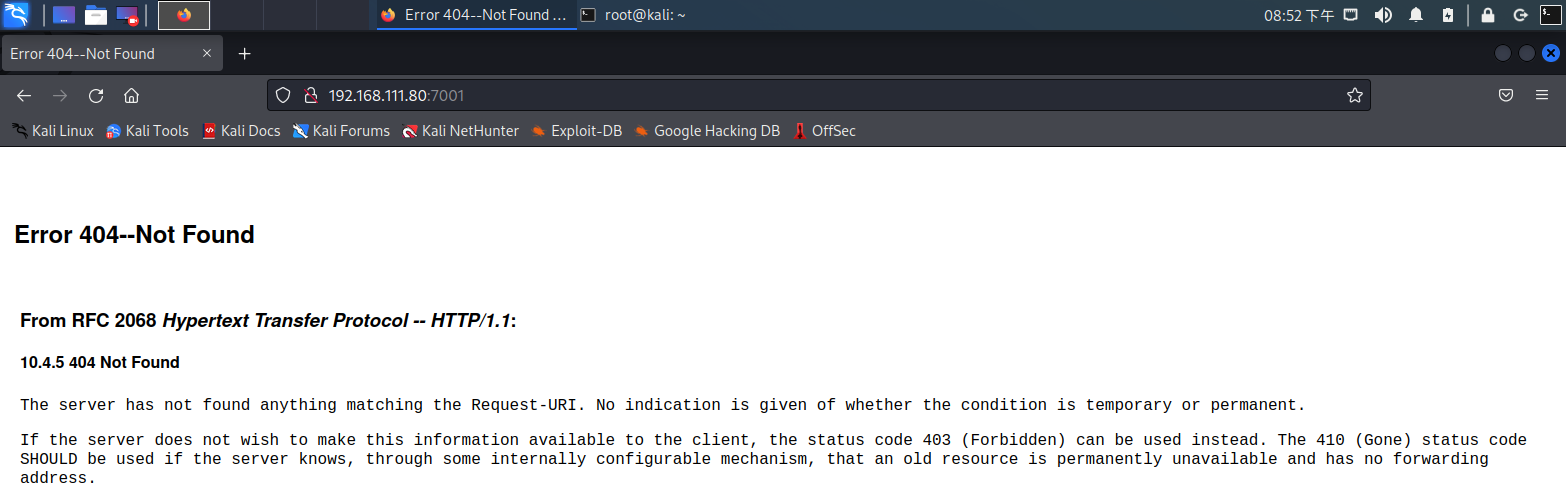
Task: Open the file manager from panel
Action: tap(96, 15)
